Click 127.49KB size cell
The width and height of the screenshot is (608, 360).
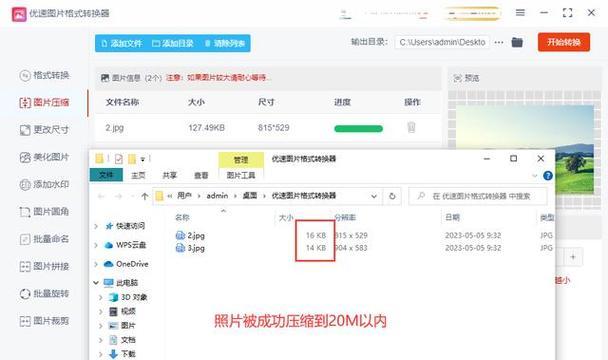(206, 128)
